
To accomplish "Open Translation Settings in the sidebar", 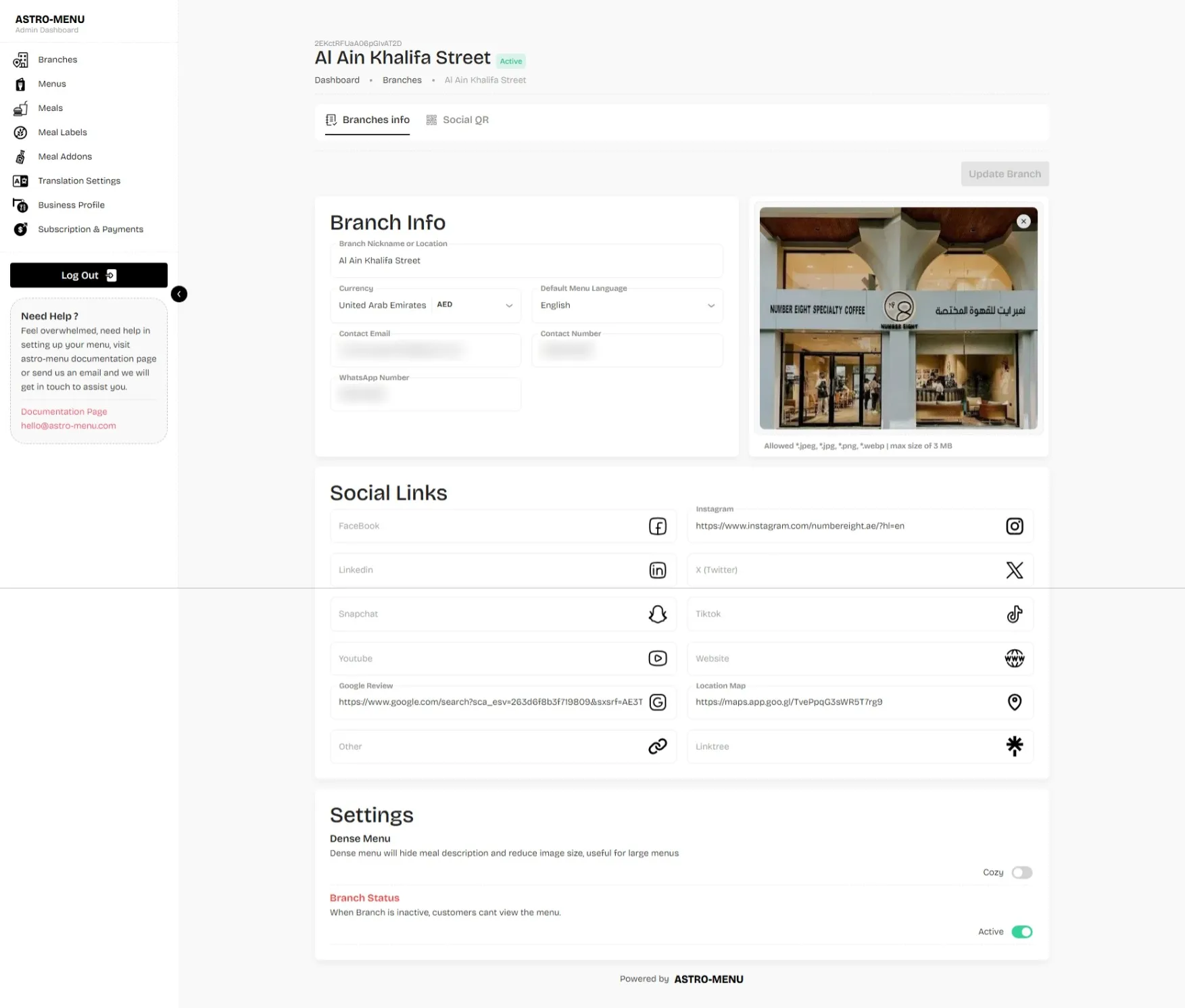I will tap(79, 181).
